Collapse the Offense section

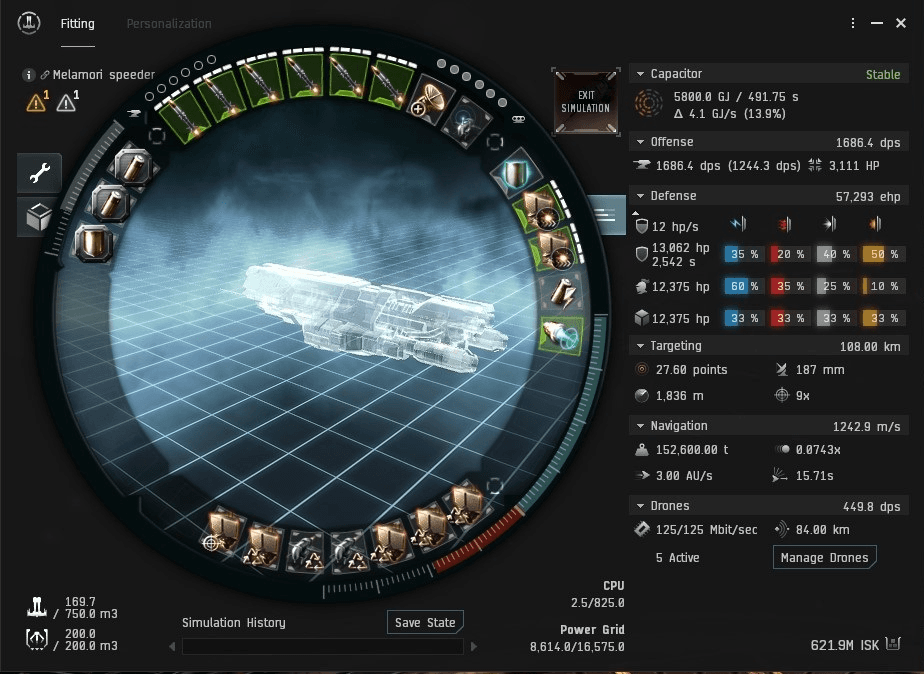[x=640, y=142]
